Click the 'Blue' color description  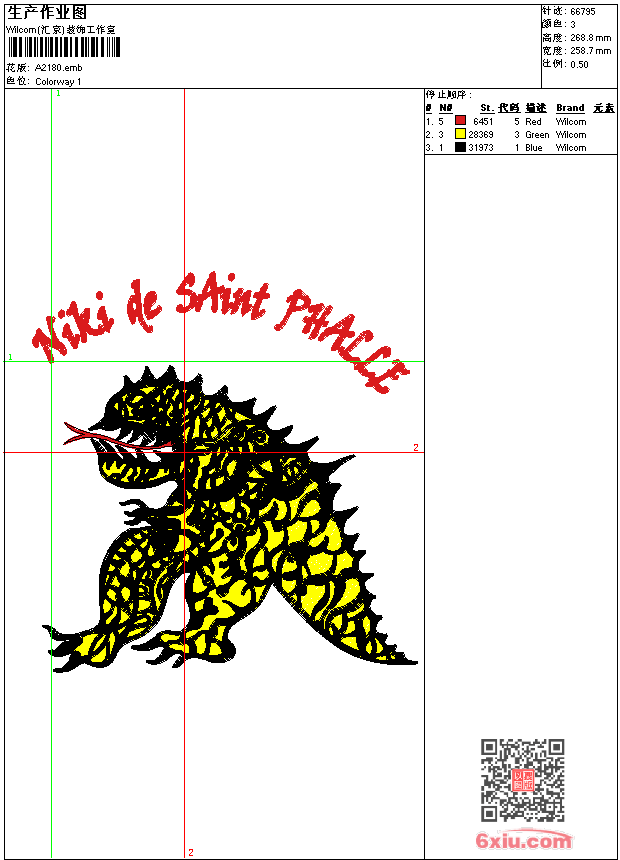(534, 148)
